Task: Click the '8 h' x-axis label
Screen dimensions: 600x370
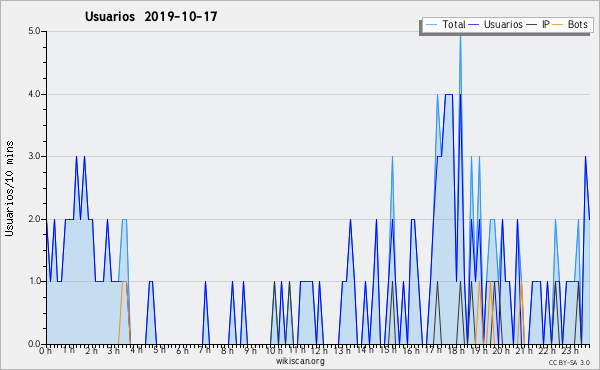Action: pos(227,350)
